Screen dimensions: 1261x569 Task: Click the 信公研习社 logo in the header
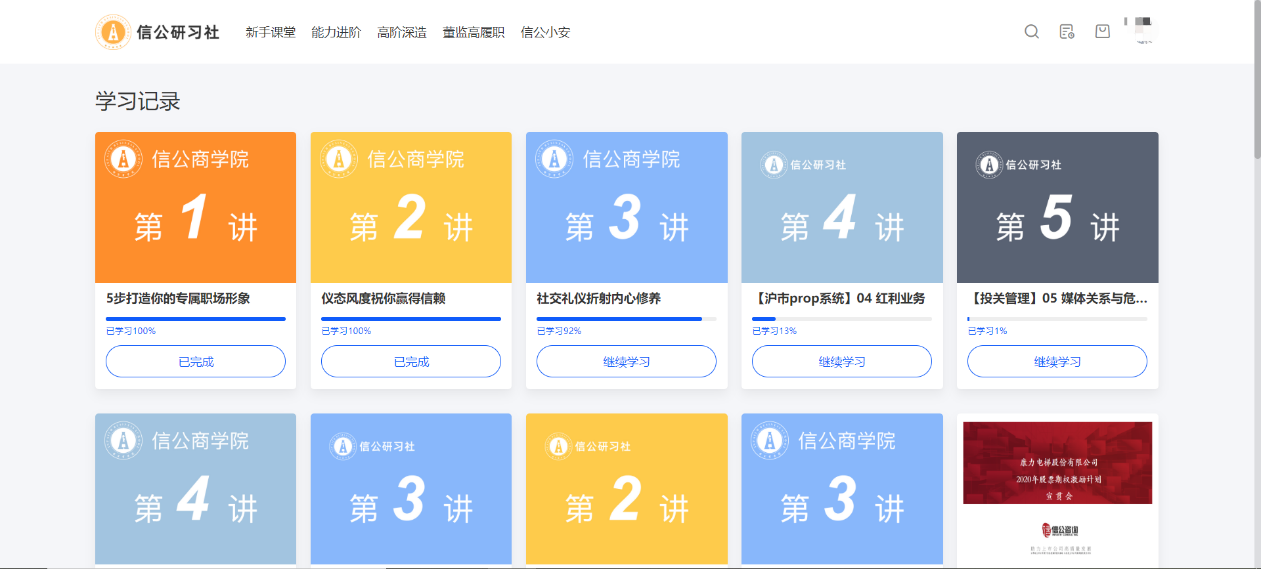157,32
